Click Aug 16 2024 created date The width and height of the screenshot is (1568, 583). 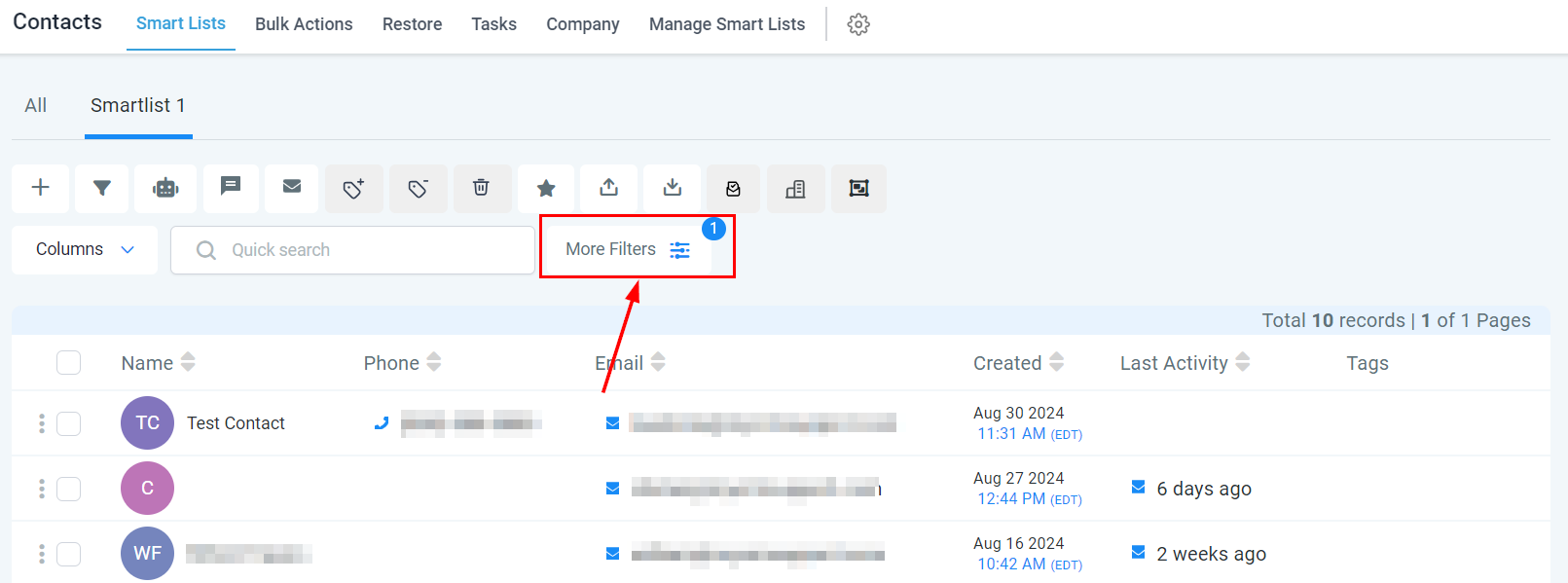1018,543
